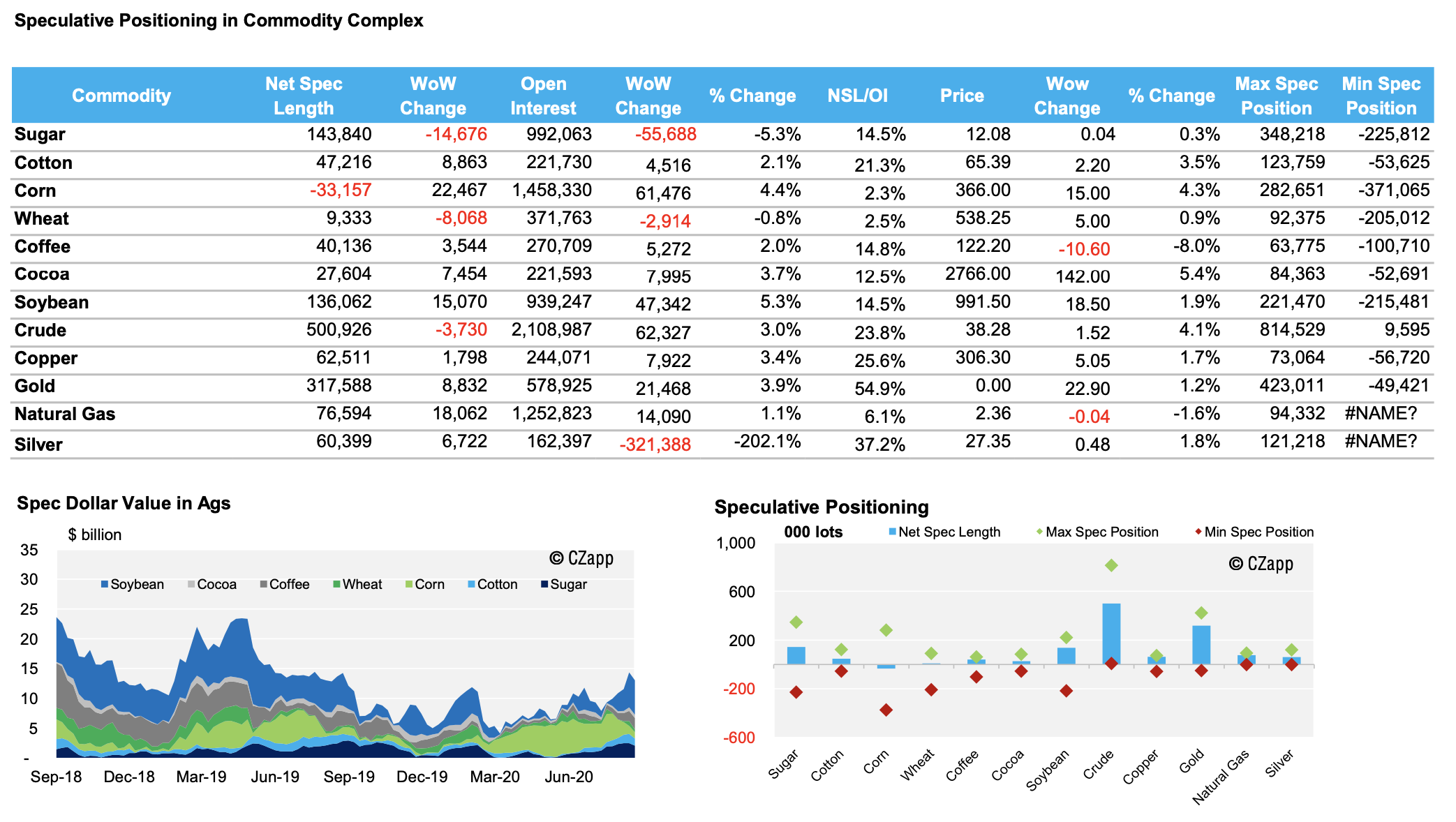Image resolution: width=1456 pixels, height=822 pixels.
Task: Click Coffee price change -10.60
Action: pyautogui.click(x=1084, y=249)
